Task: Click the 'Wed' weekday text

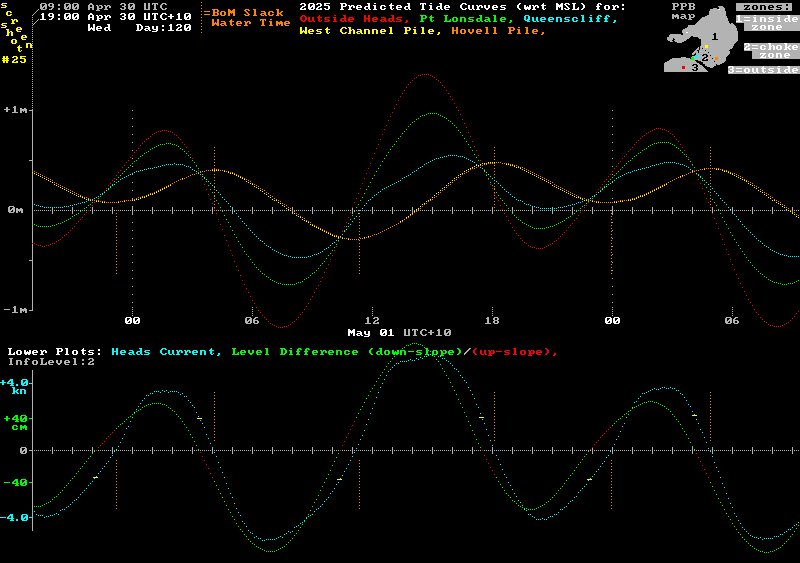Action: [x=99, y=28]
